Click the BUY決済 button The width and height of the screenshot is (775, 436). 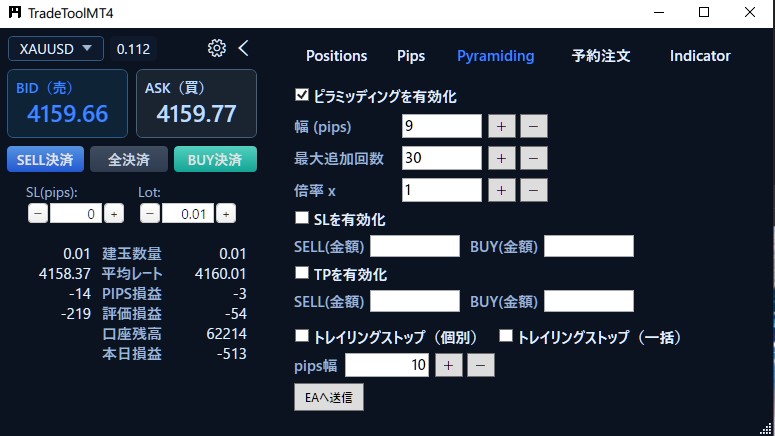coord(215,159)
